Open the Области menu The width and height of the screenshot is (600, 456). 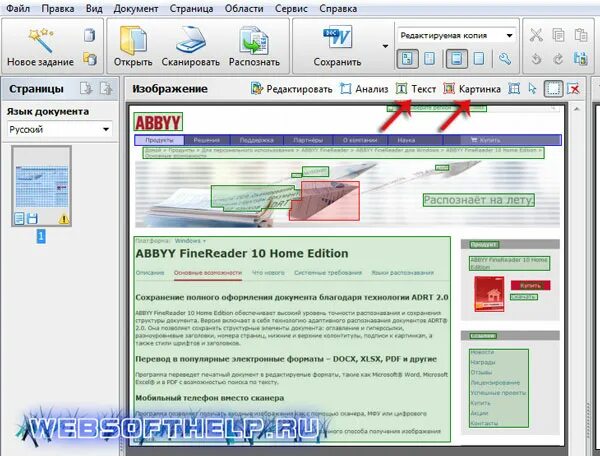pos(244,8)
